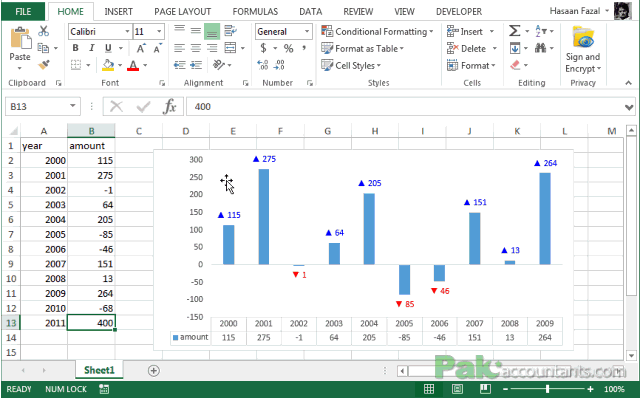This screenshot has height=398, width=640.
Task: Select the Sheet1 tab
Action: [x=99, y=370]
